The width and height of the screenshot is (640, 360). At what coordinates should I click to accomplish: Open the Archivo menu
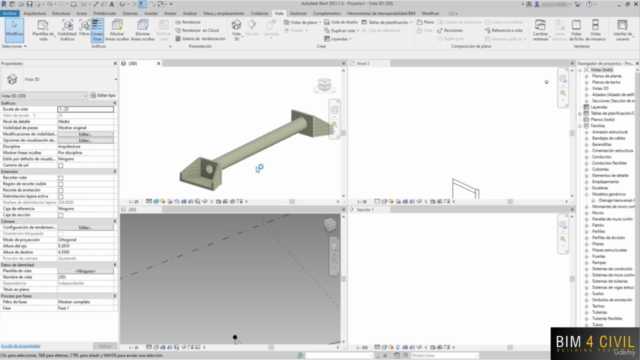10,13
